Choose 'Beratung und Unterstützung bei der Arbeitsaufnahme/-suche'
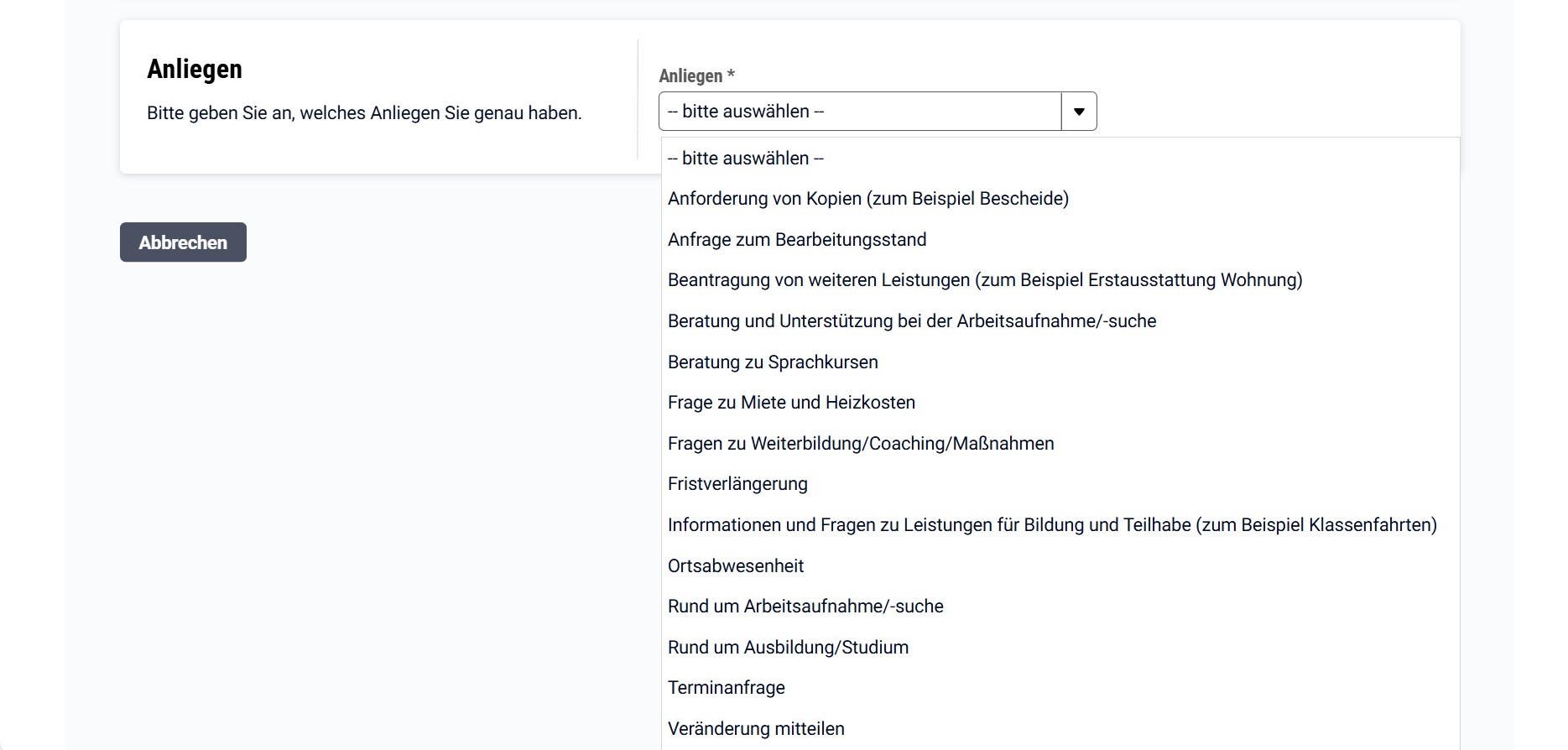Viewport: 1568px width, 750px height. 911,321
